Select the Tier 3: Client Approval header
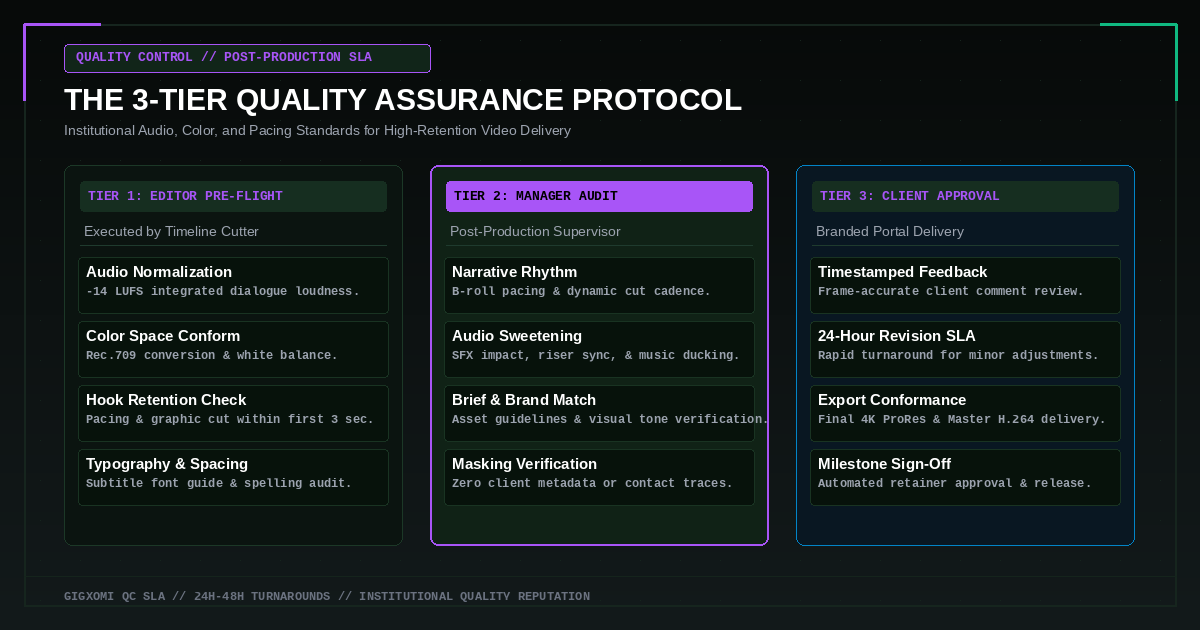 [x=965, y=196]
